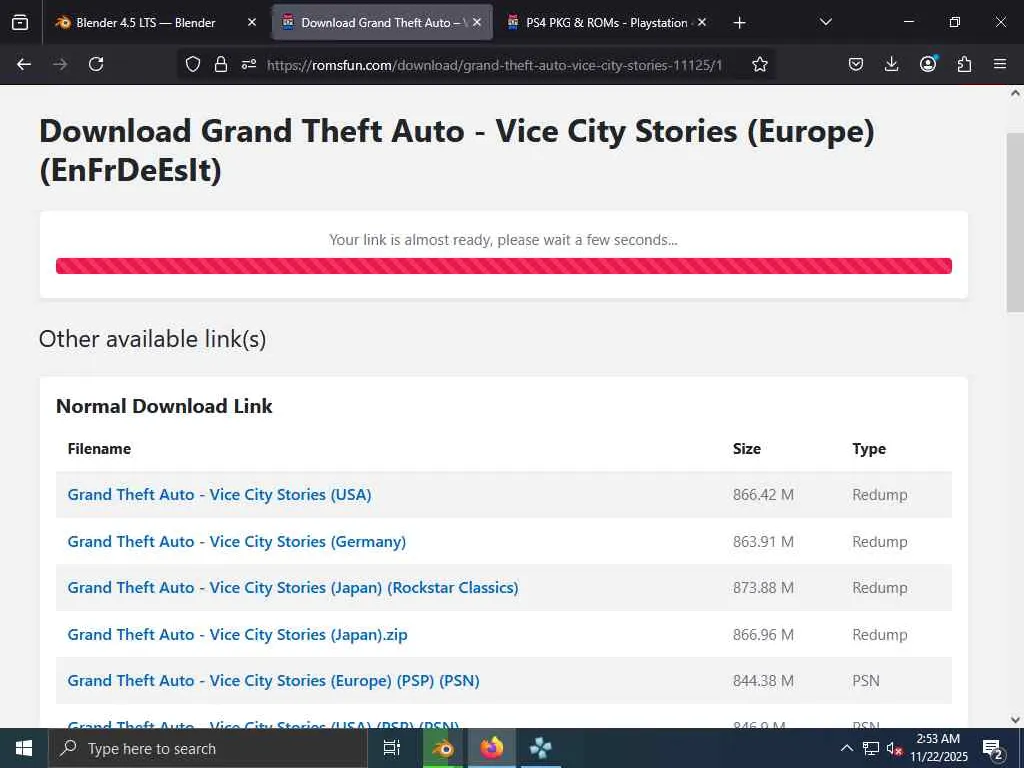Click PSN type cell for Europe row

pyautogui.click(x=866, y=680)
